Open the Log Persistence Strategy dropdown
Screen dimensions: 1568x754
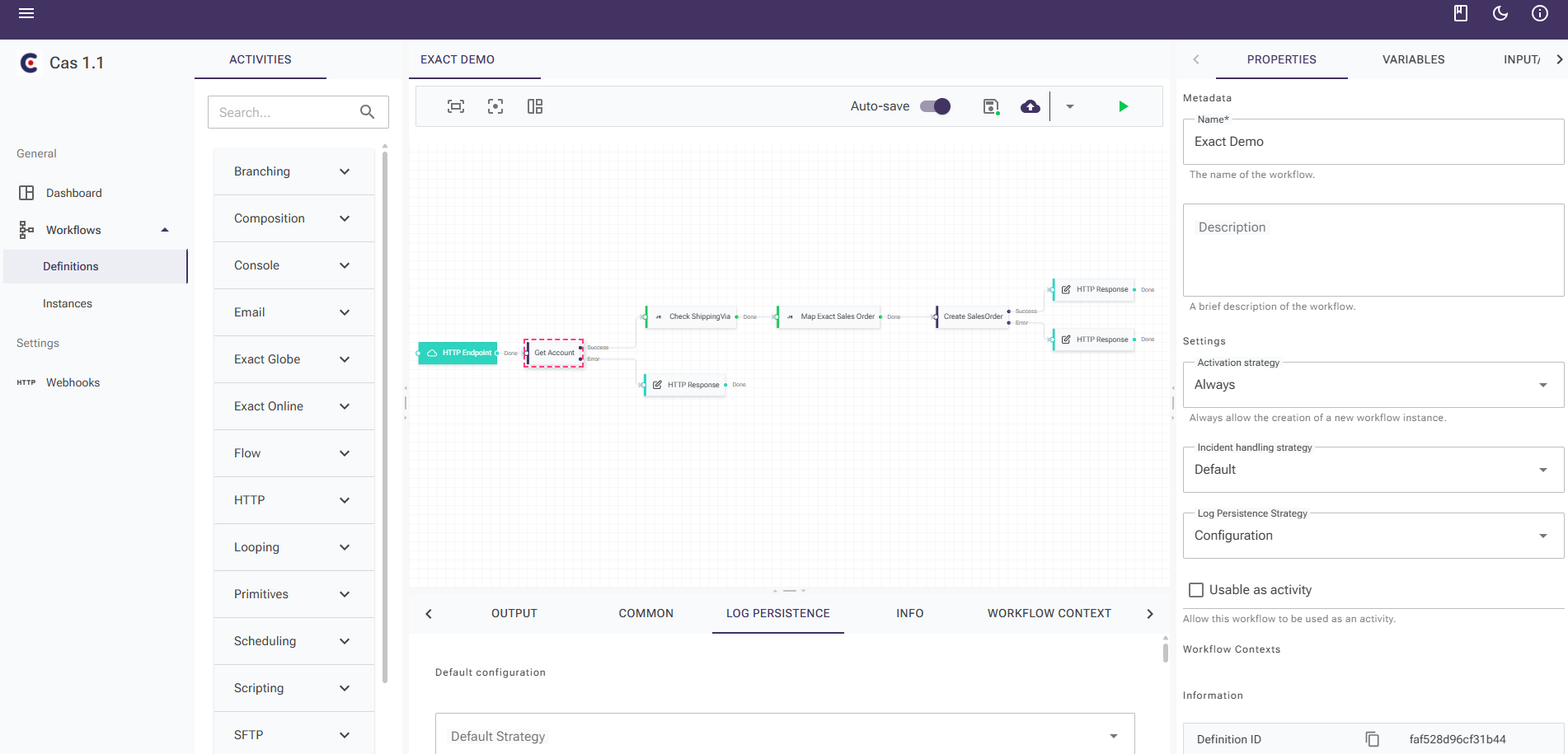tap(1373, 536)
